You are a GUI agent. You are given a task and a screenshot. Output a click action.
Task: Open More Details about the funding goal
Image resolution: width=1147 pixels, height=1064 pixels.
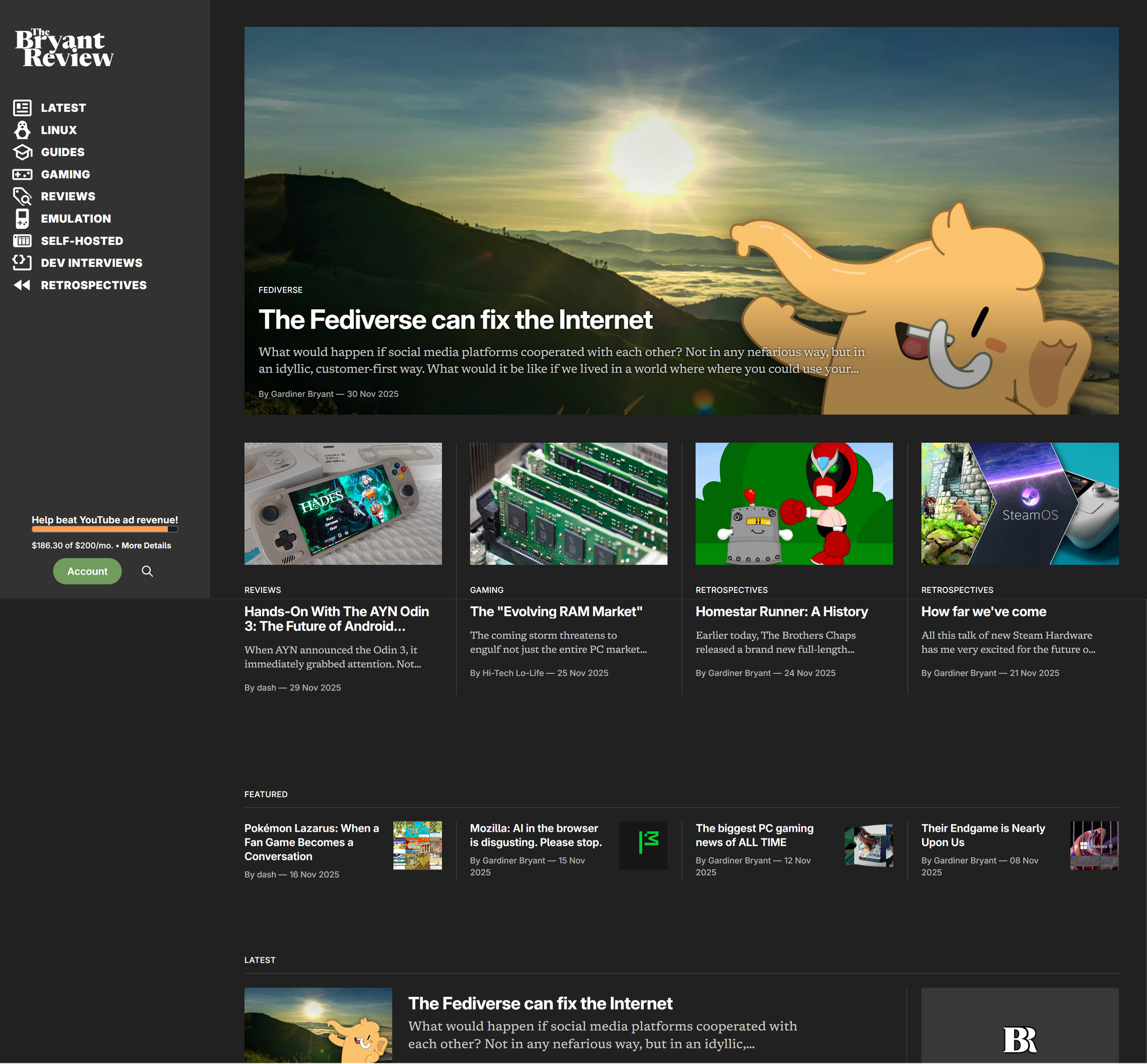coord(147,545)
